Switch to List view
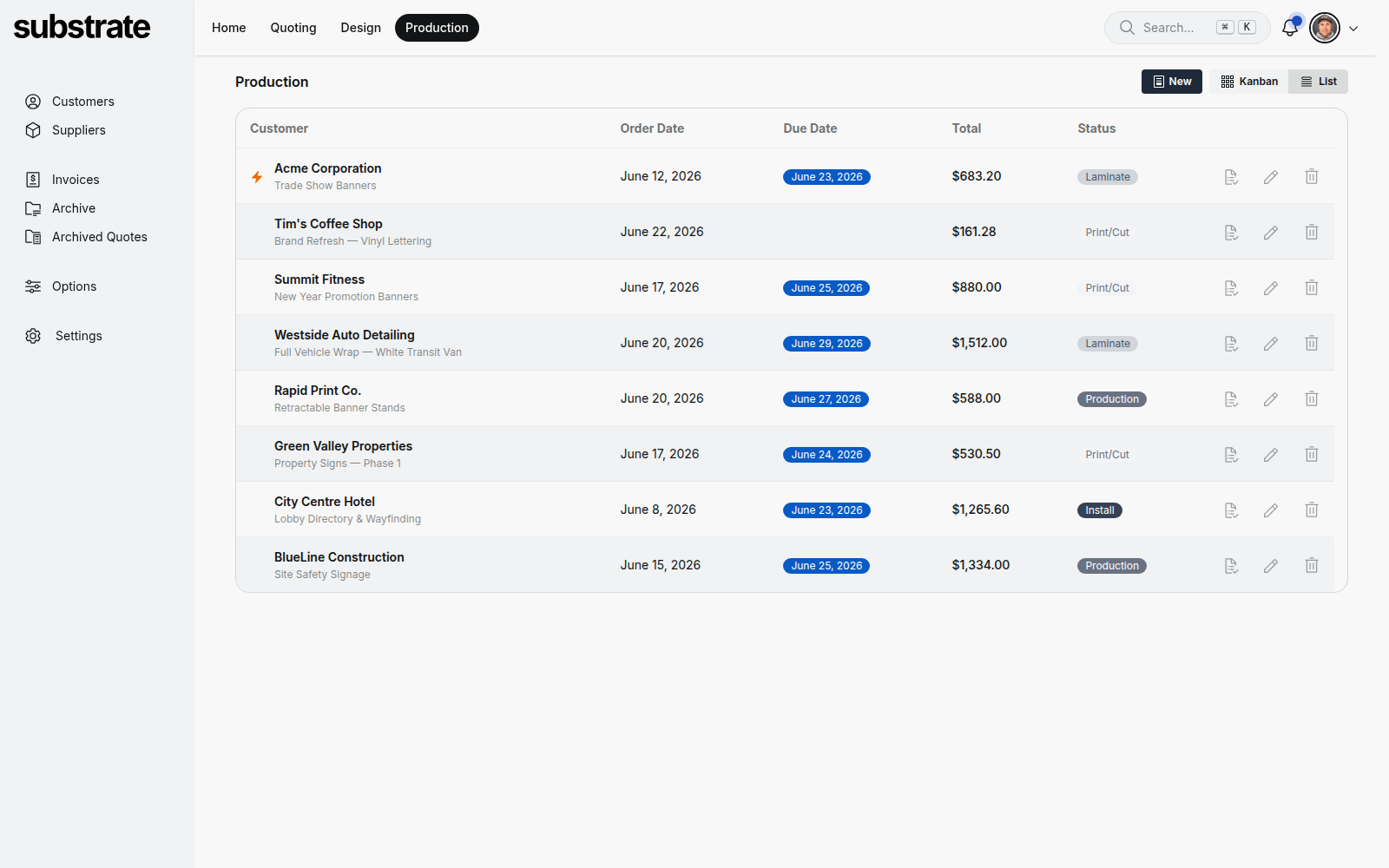Screen dimensions: 1389x868 [x=1318, y=82]
